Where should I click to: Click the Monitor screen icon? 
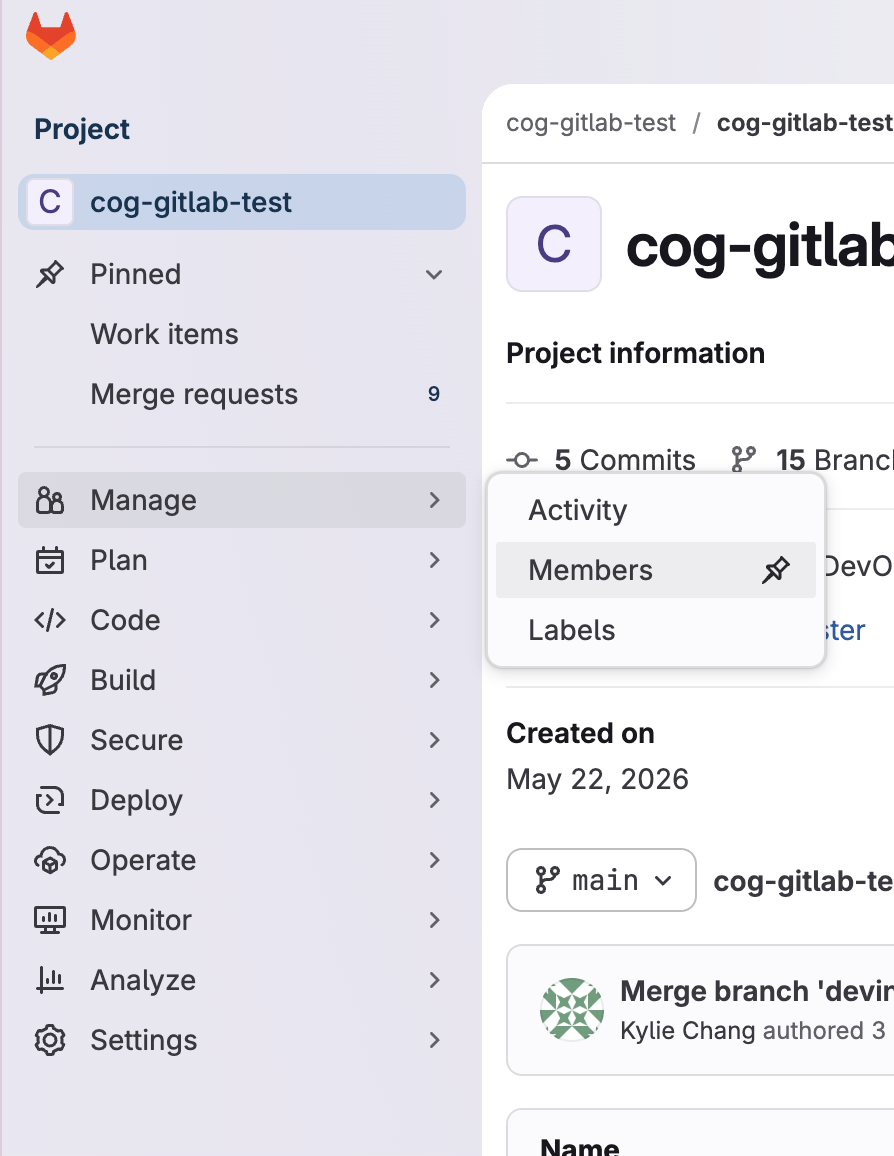point(50,920)
